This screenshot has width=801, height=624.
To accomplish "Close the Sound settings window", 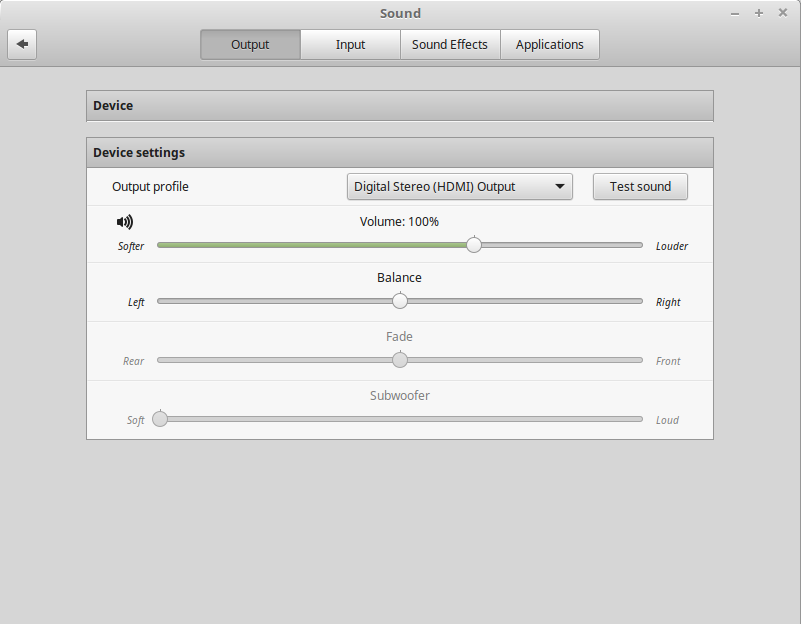I will [782, 13].
